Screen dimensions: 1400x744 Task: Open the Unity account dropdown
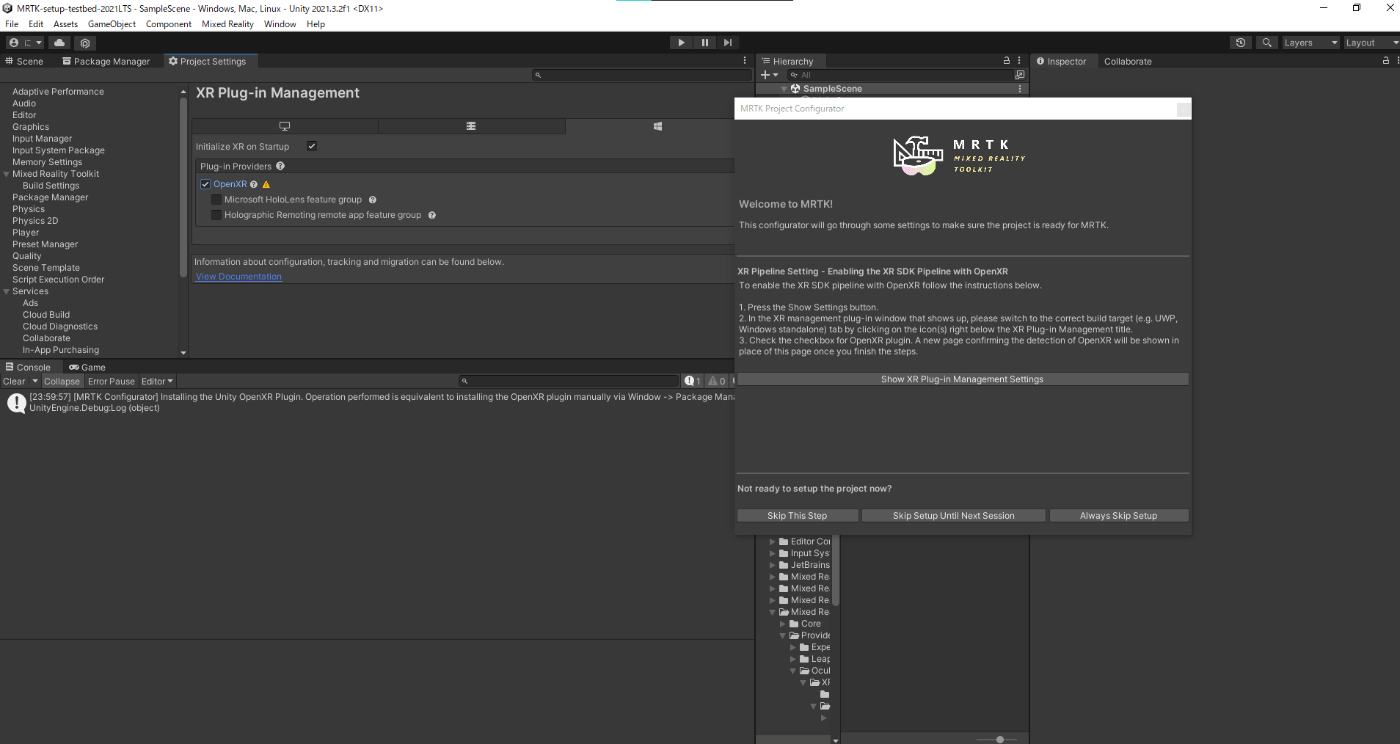pos(25,43)
